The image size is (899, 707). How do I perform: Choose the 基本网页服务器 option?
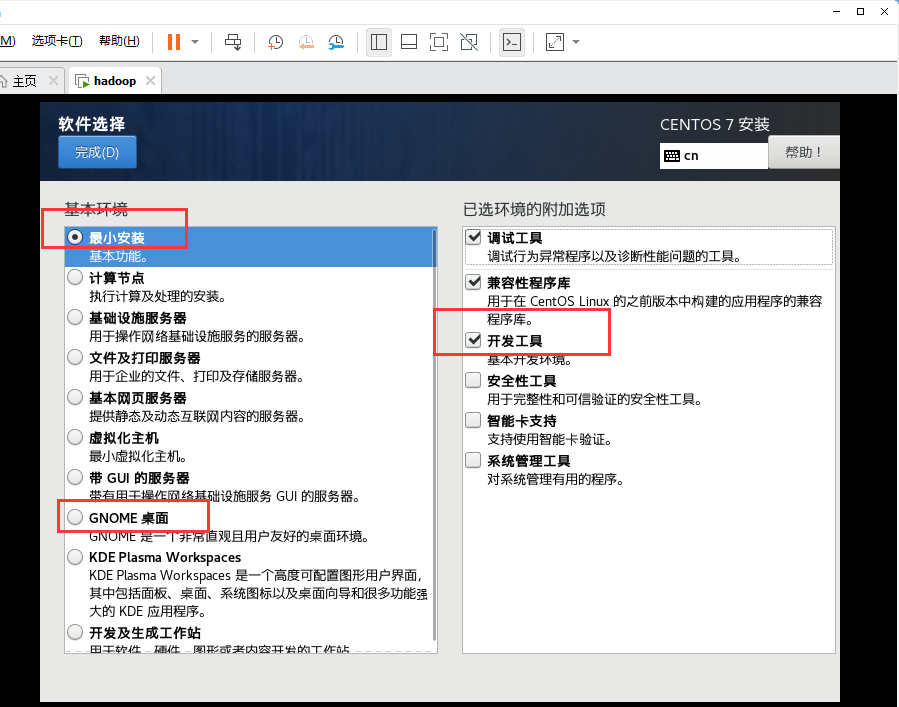pos(75,397)
